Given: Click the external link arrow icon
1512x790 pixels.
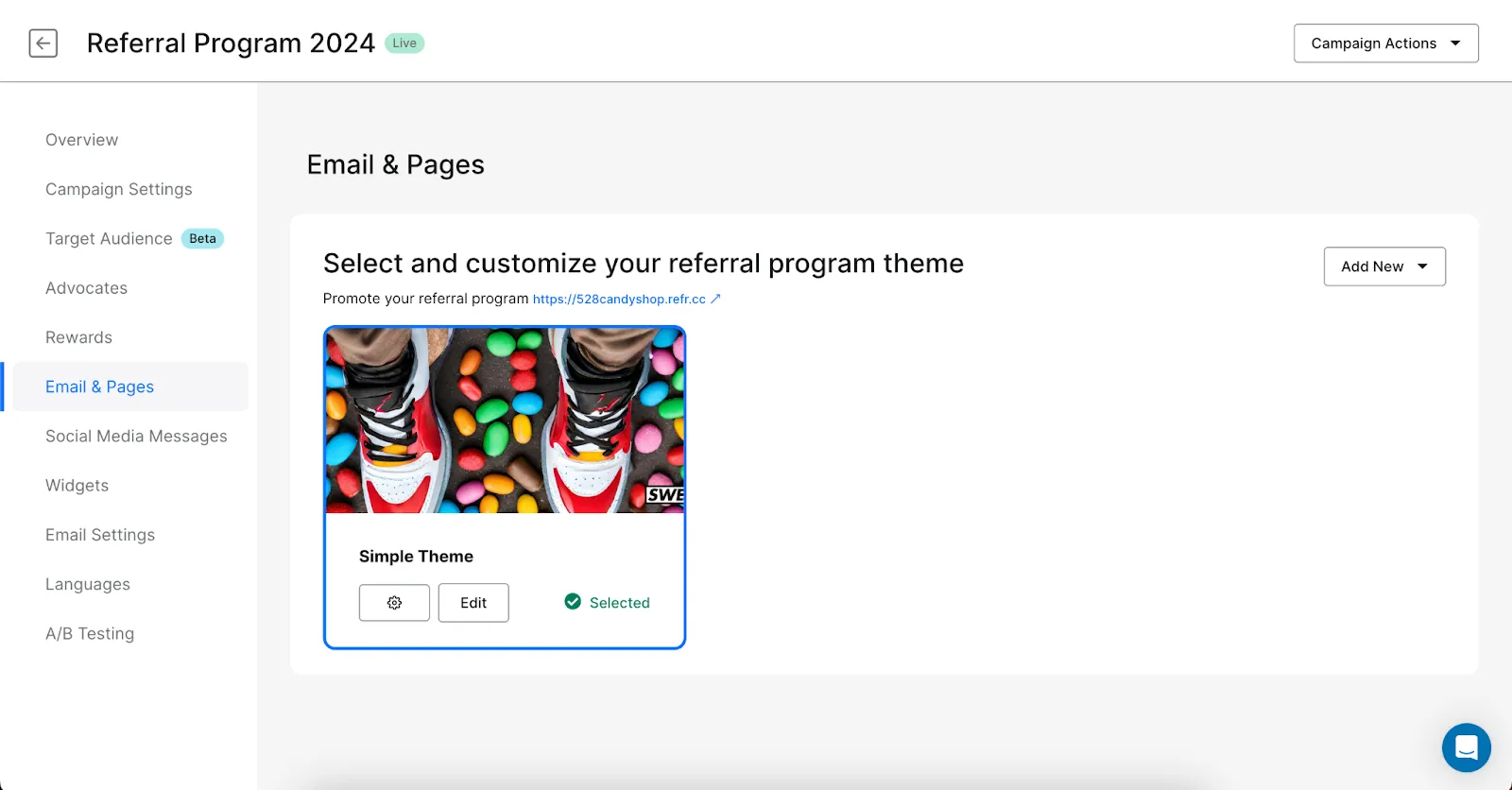Looking at the screenshot, I should pos(715,299).
